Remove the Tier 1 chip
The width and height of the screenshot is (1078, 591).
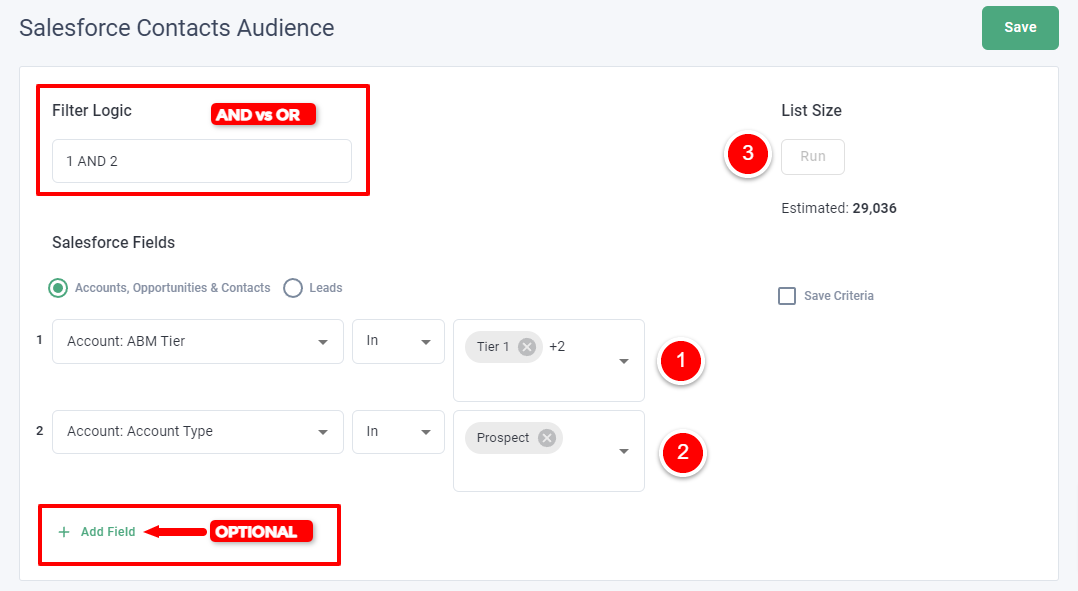(527, 347)
